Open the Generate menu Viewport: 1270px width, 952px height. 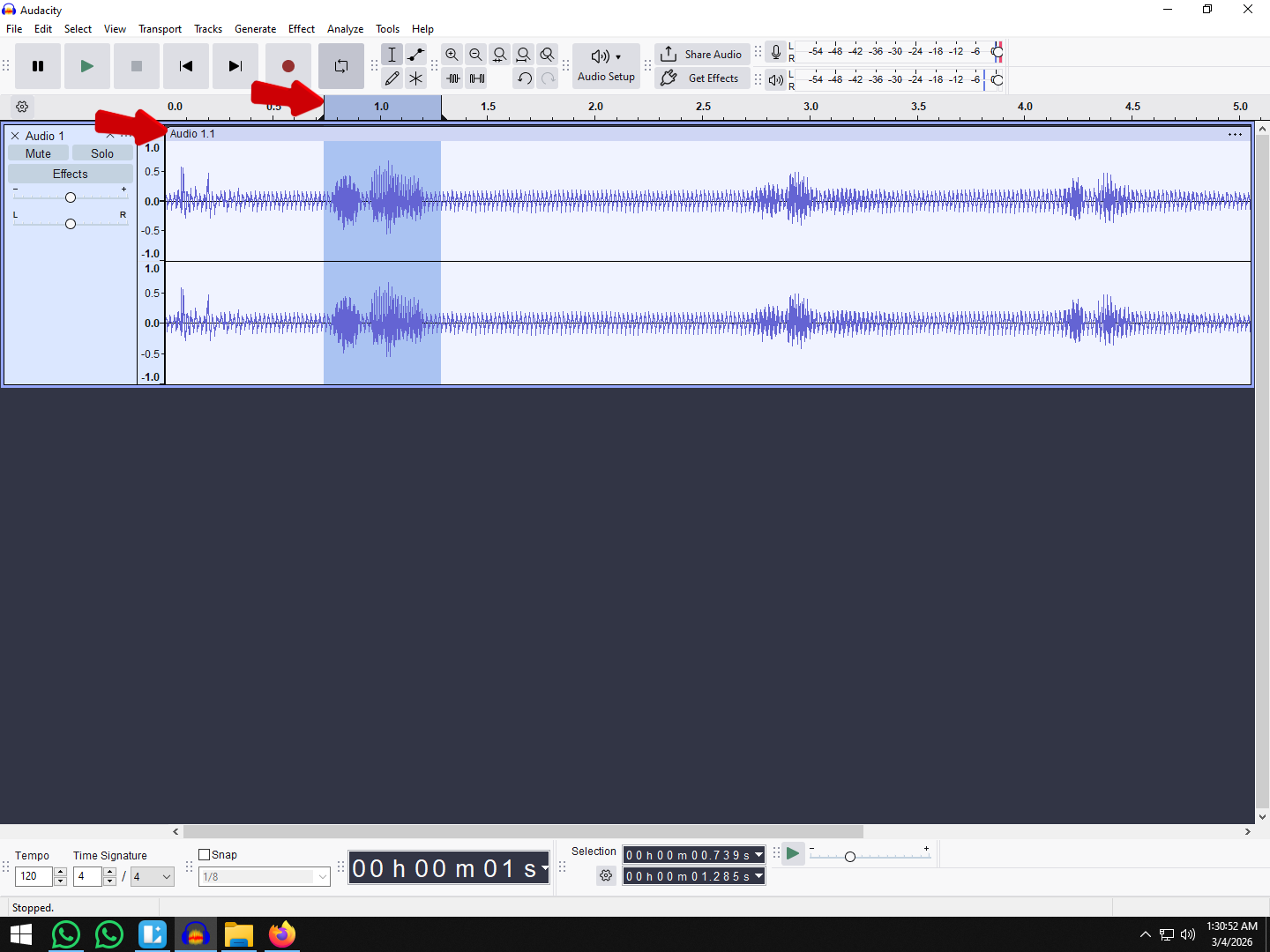[x=255, y=29]
